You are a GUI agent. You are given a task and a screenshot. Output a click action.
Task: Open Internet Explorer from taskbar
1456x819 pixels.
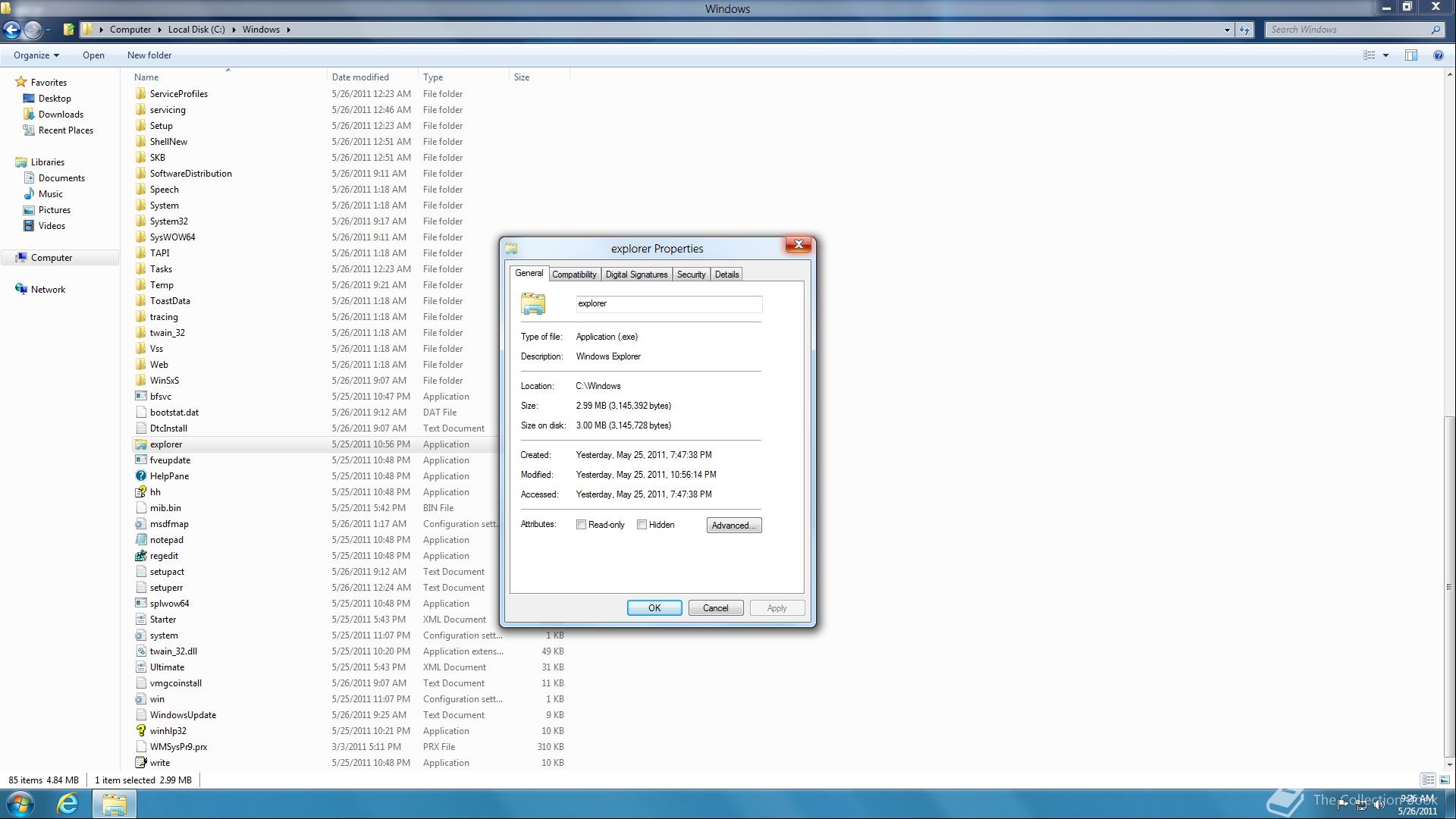(x=67, y=804)
